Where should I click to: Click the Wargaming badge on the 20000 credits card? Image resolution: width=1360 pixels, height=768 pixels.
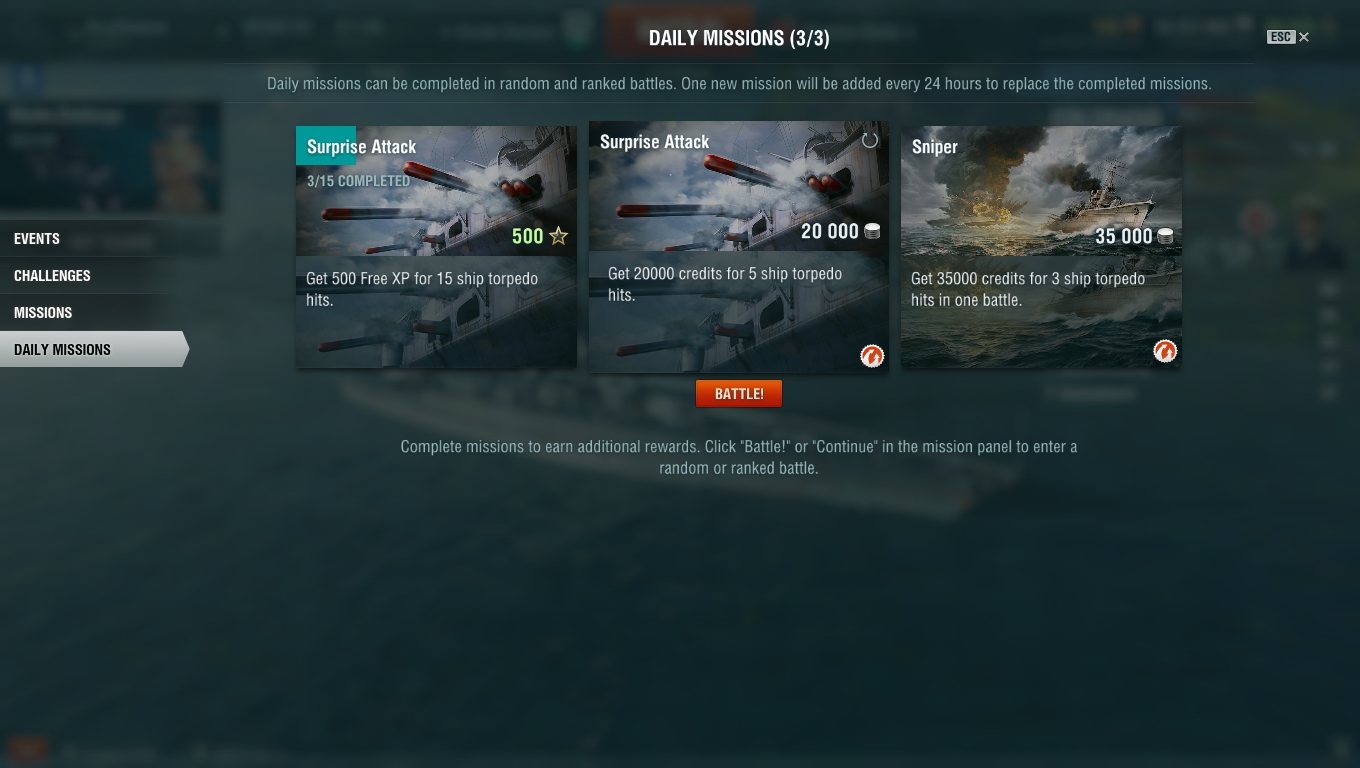coord(872,356)
